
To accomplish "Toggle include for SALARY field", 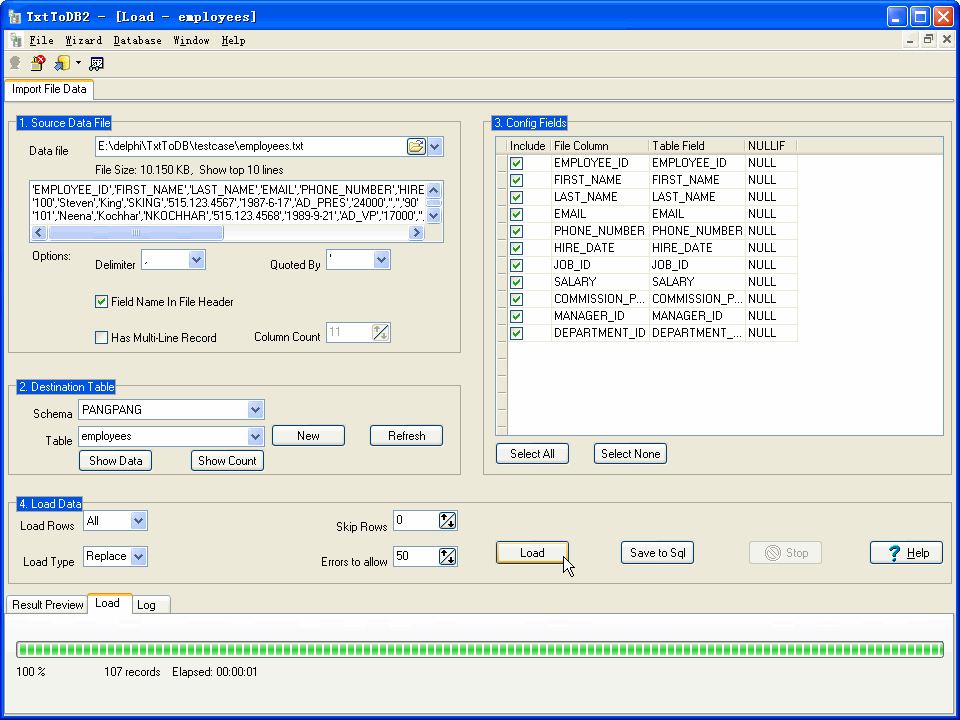I will coord(517,282).
